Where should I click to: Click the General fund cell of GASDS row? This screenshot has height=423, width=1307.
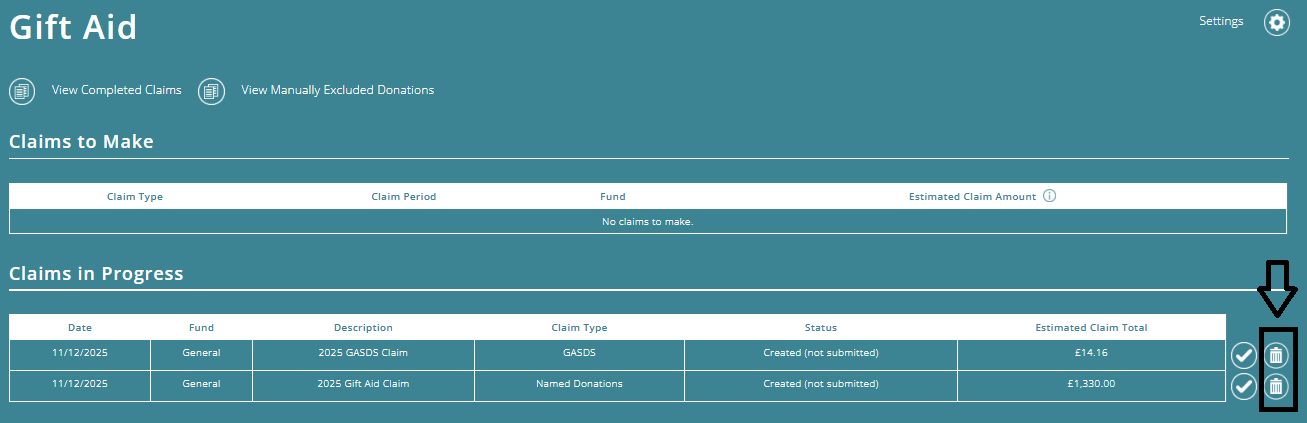pyautogui.click(x=201, y=353)
